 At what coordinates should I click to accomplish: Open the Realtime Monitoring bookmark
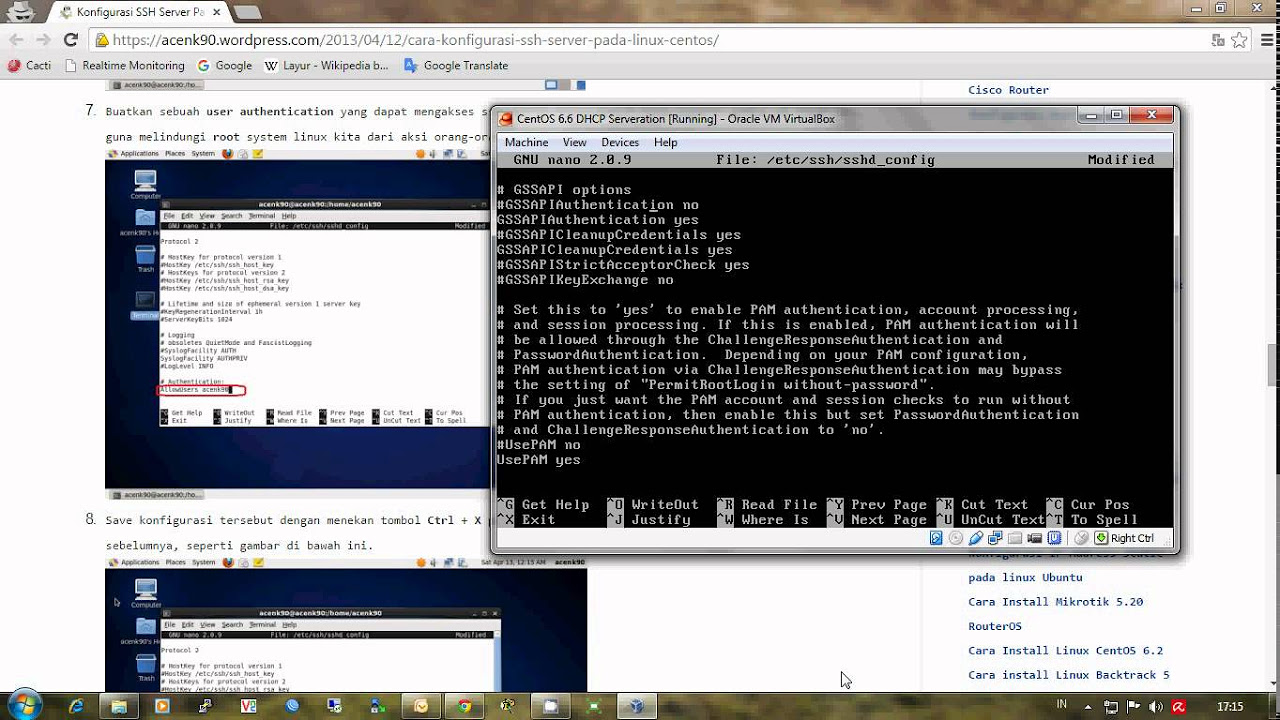(124, 65)
